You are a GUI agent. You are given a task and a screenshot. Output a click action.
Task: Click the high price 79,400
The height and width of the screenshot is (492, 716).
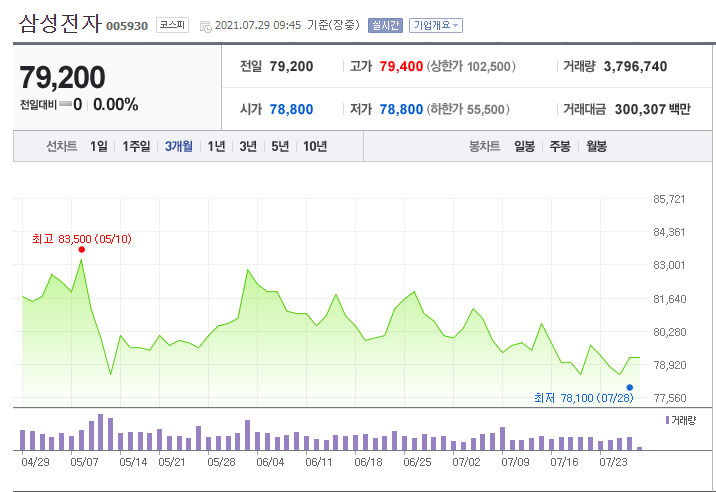[401, 66]
